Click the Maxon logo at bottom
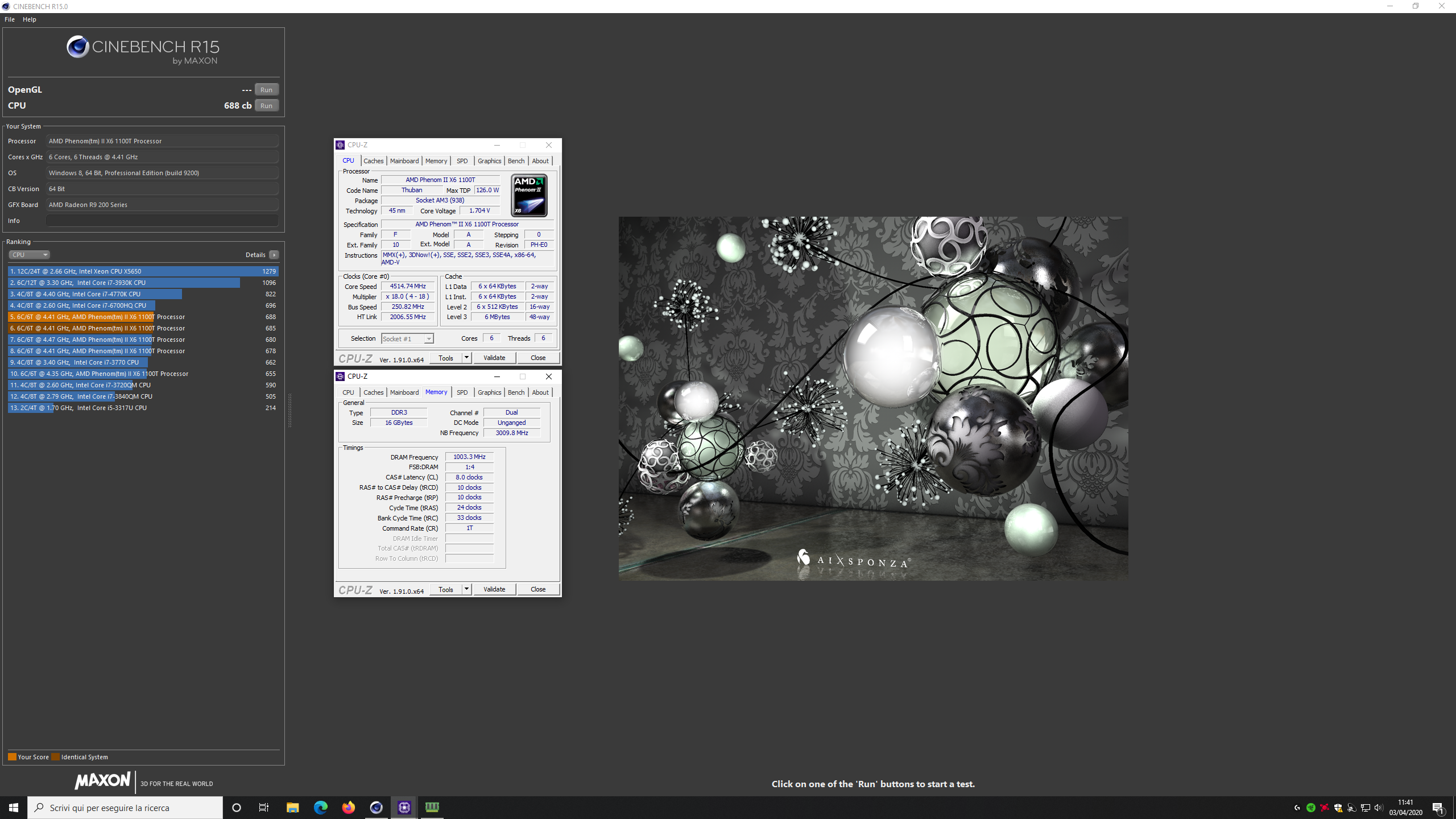The height and width of the screenshot is (819, 1456). [x=103, y=780]
